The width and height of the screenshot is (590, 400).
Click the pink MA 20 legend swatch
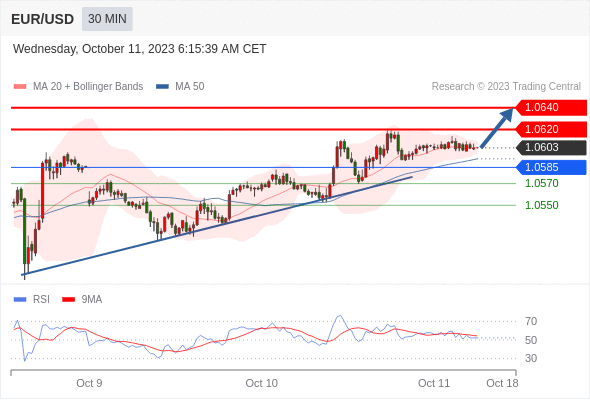[20, 87]
